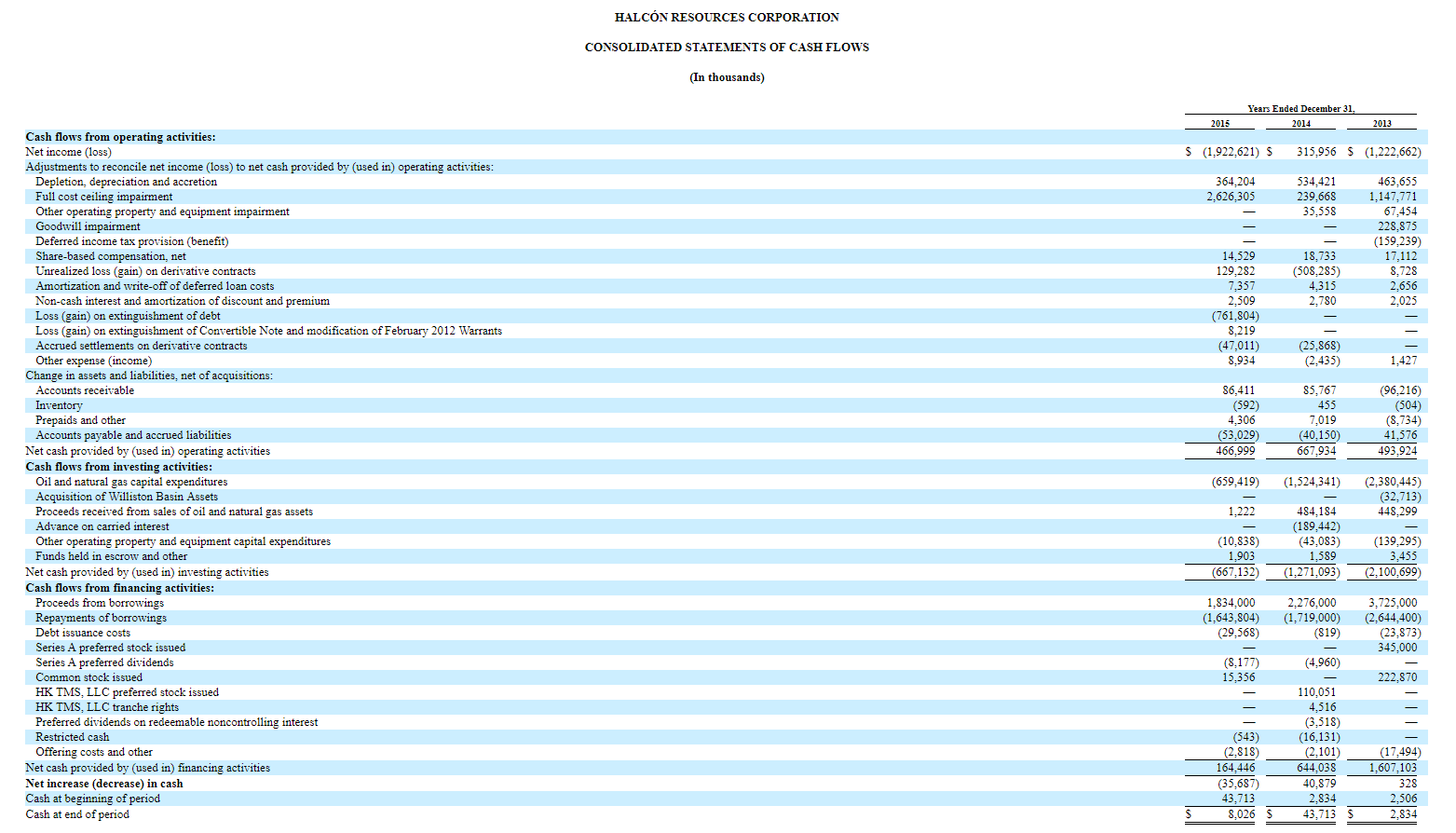
Task: Select the "CONSOLIDATED STATEMENTS OF CASH FLOWS" heading
Action: coord(727,48)
